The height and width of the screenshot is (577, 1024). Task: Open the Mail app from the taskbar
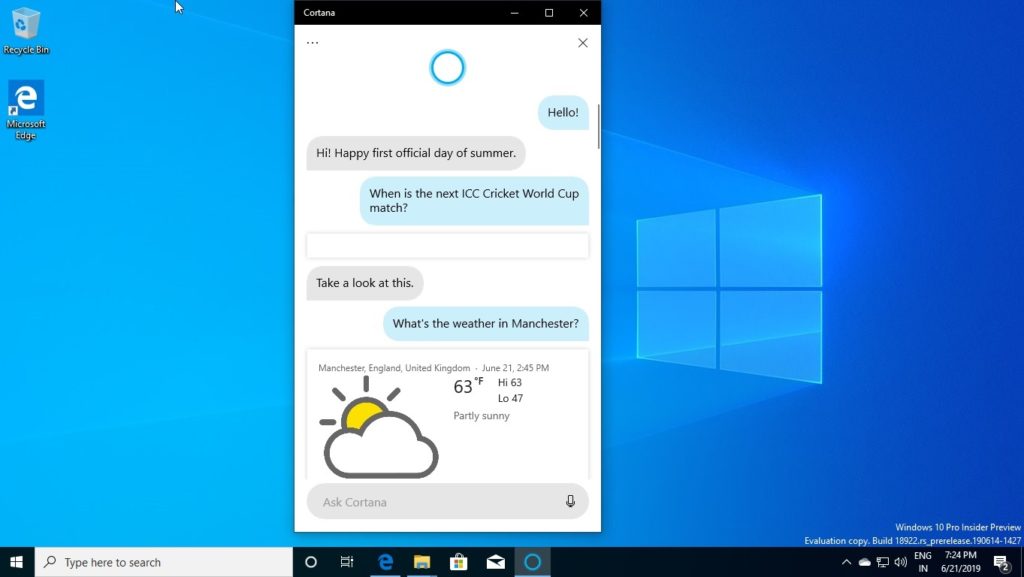pyautogui.click(x=496, y=562)
